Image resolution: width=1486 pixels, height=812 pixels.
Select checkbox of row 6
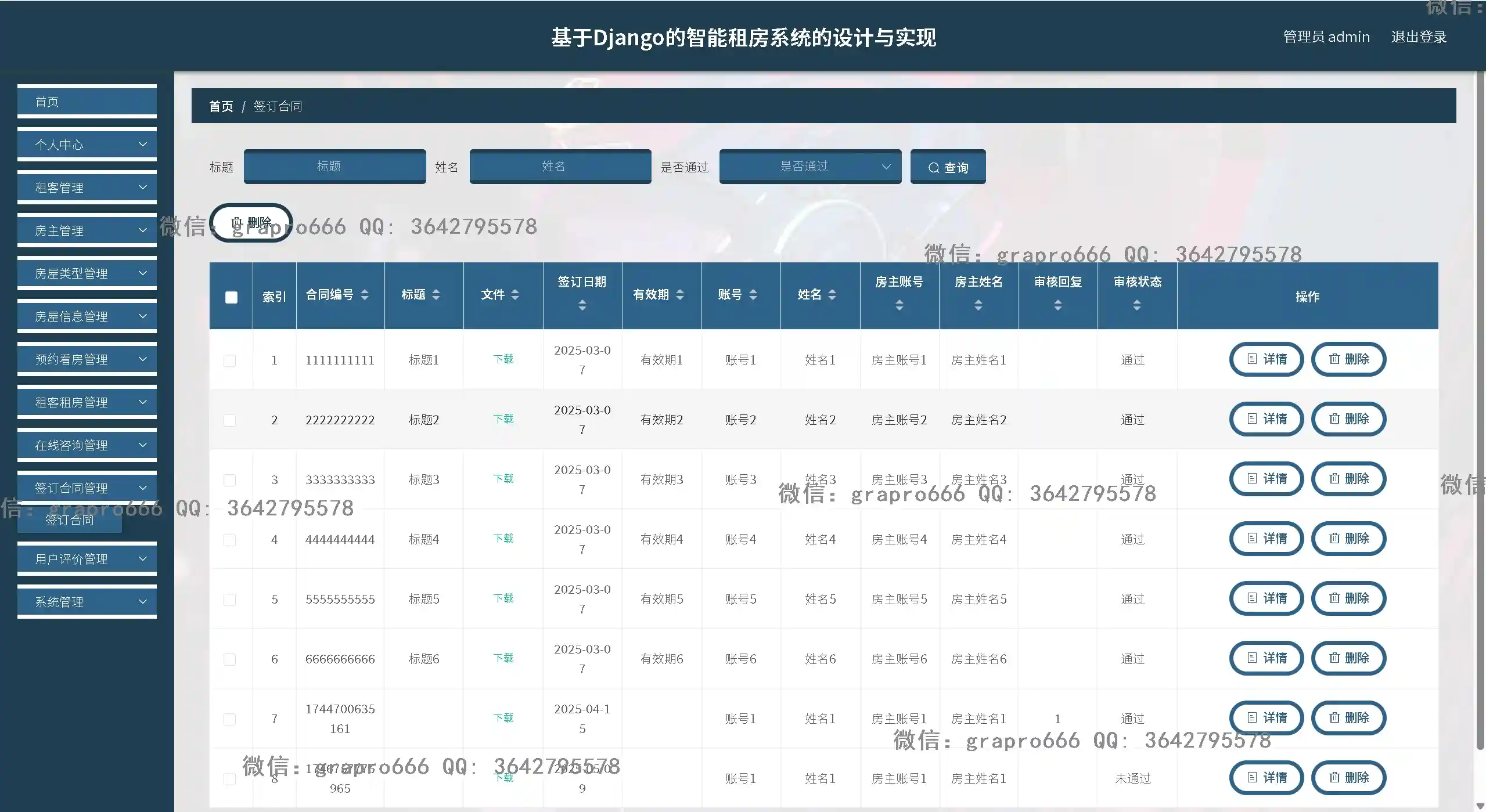click(x=230, y=659)
